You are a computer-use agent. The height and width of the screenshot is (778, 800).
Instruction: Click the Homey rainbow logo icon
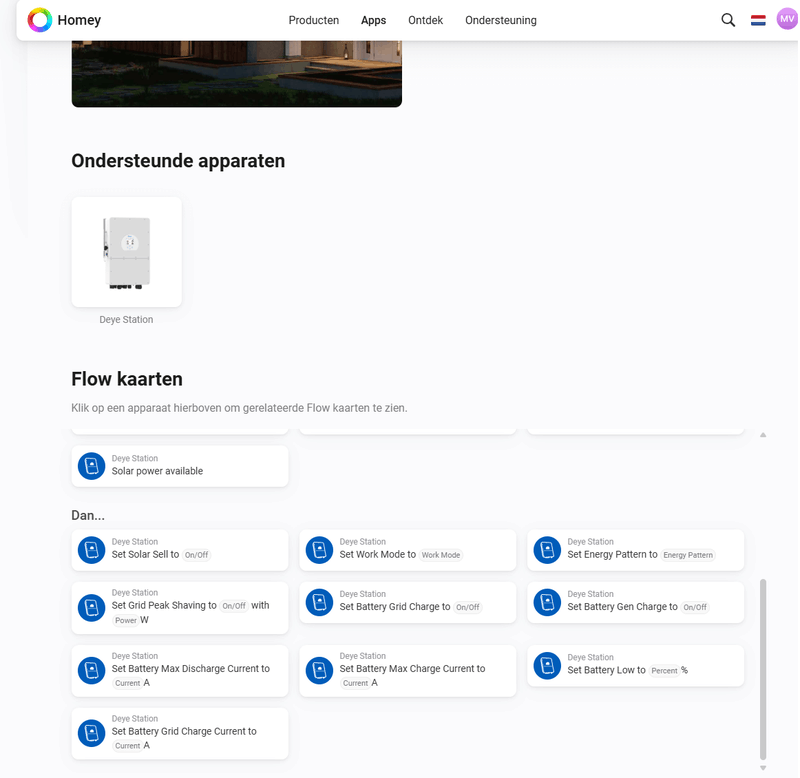tap(40, 20)
